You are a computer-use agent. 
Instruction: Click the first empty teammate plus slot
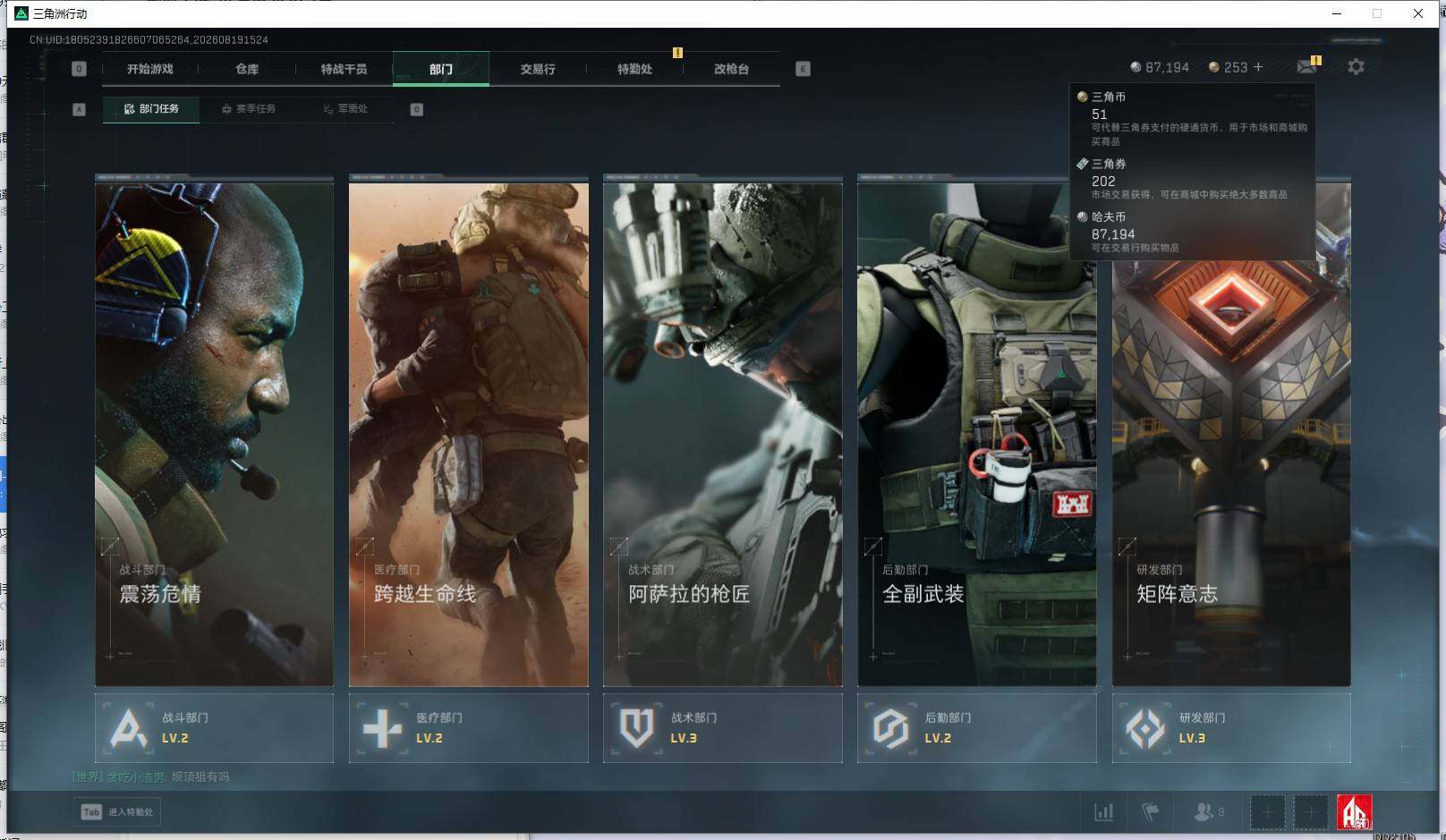pos(1267,812)
